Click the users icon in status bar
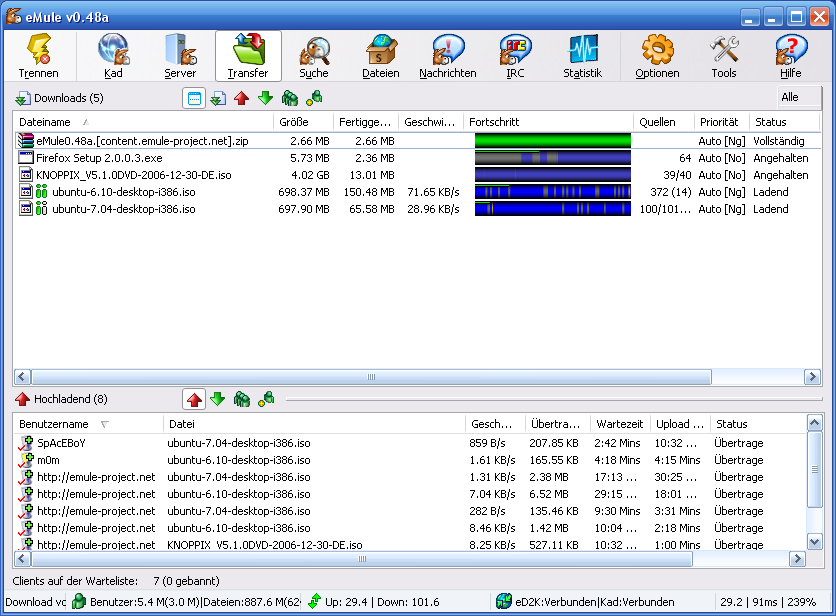Image resolution: width=836 pixels, height=616 pixels. (x=79, y=602)
